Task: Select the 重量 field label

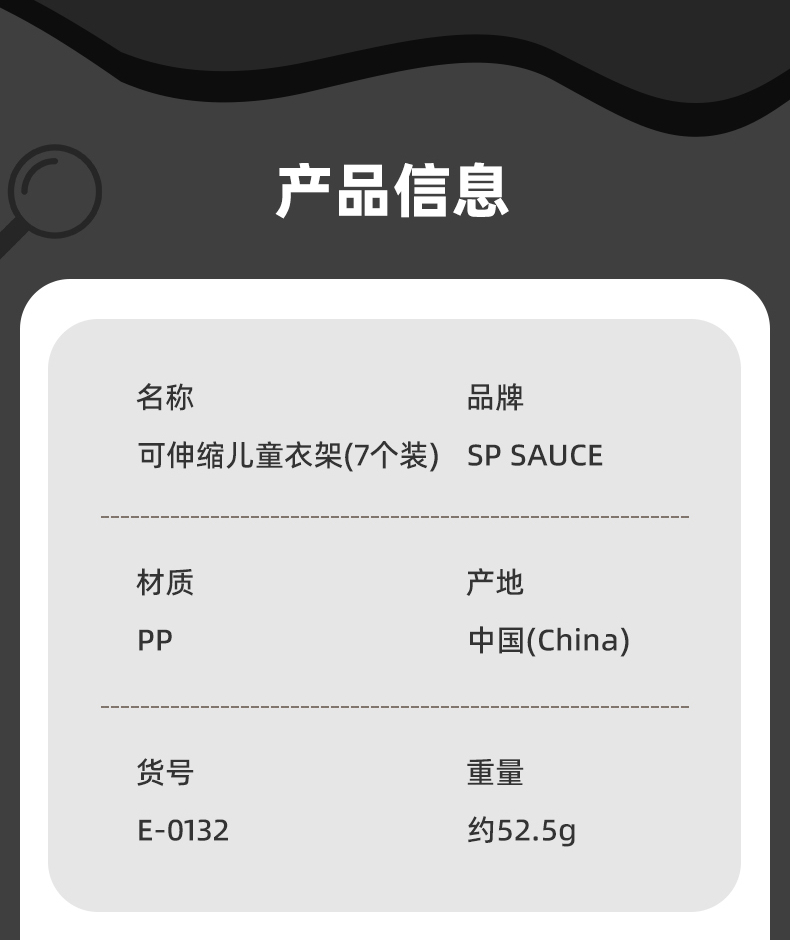Action: pyautogui.click(x=495, y=772)
